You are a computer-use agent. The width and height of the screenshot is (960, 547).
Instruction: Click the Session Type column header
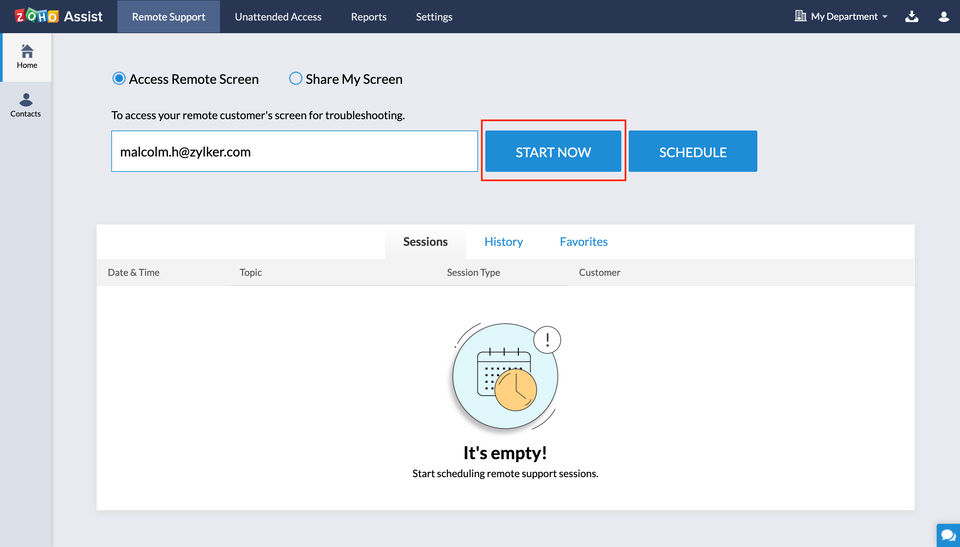473,273
